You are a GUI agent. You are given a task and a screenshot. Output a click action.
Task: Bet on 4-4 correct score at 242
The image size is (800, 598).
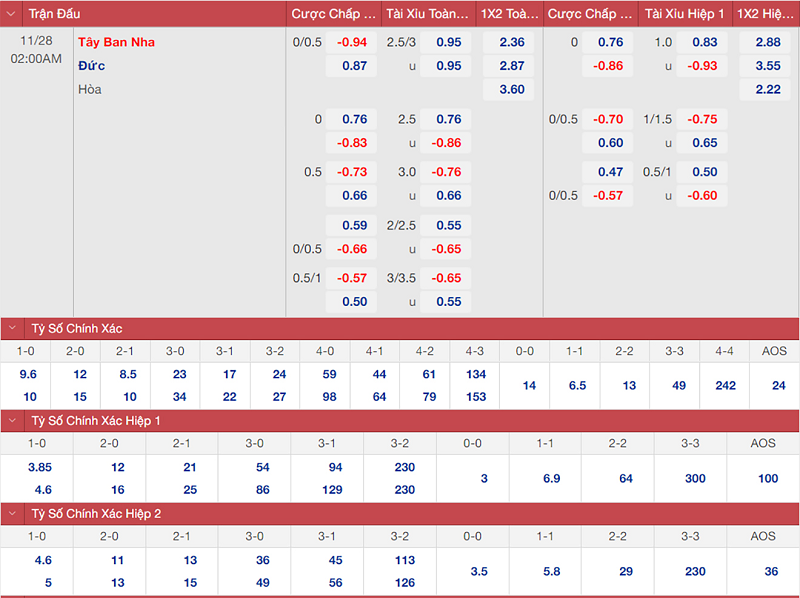pyautogui.click(x=725, y=385)
